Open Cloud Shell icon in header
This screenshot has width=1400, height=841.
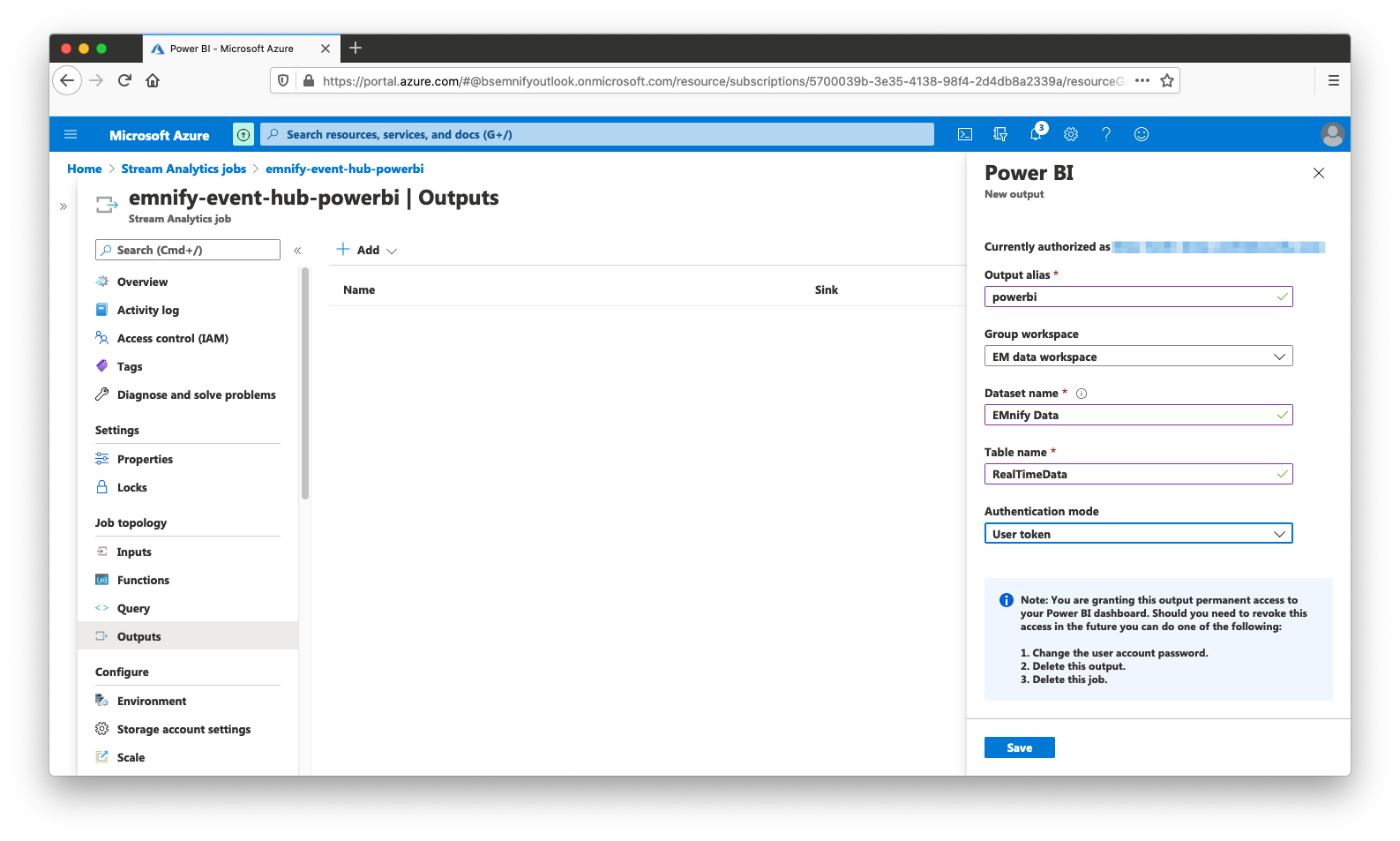coord(965,134)
